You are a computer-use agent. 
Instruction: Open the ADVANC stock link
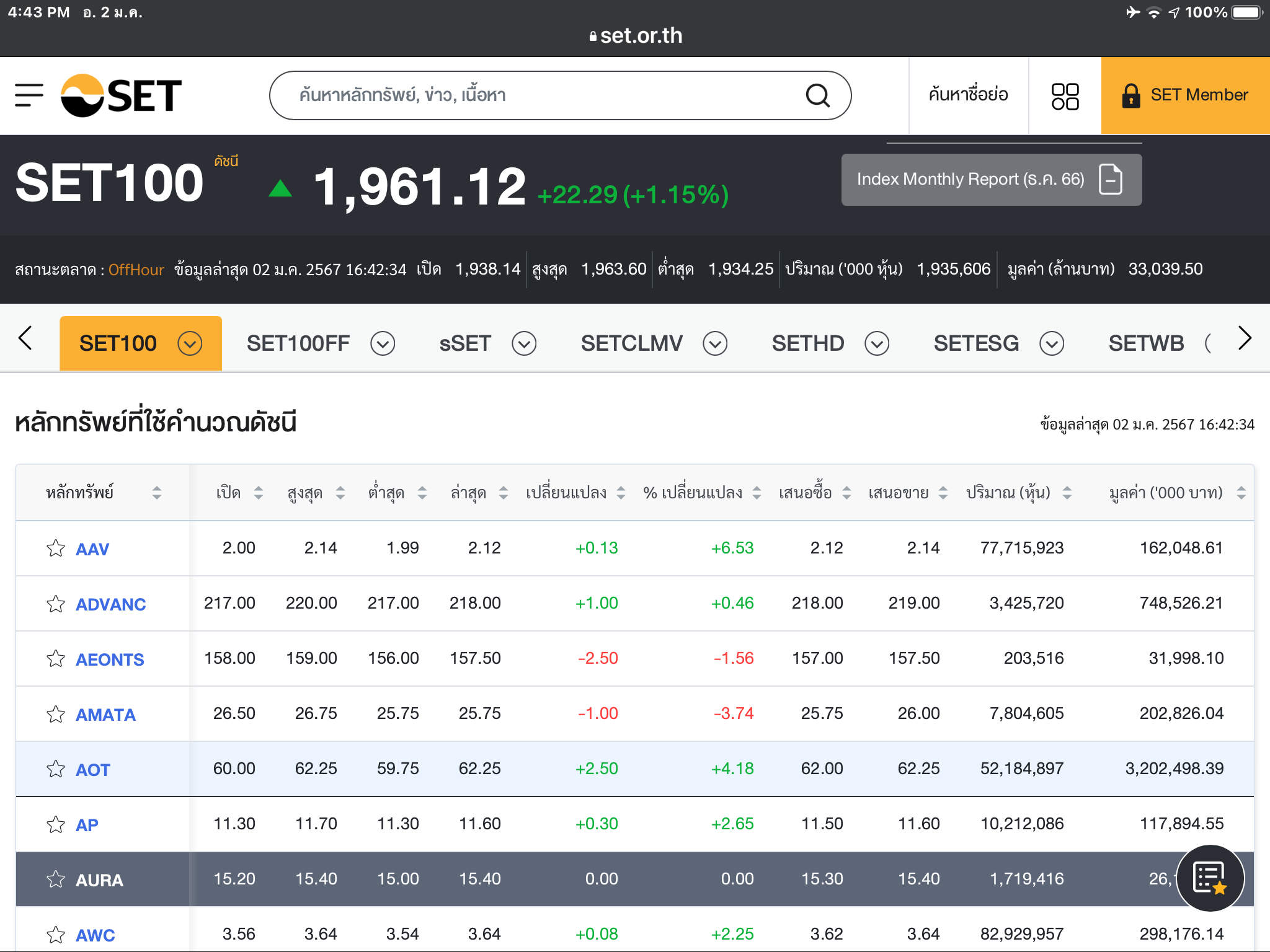[x=110, y=604]
